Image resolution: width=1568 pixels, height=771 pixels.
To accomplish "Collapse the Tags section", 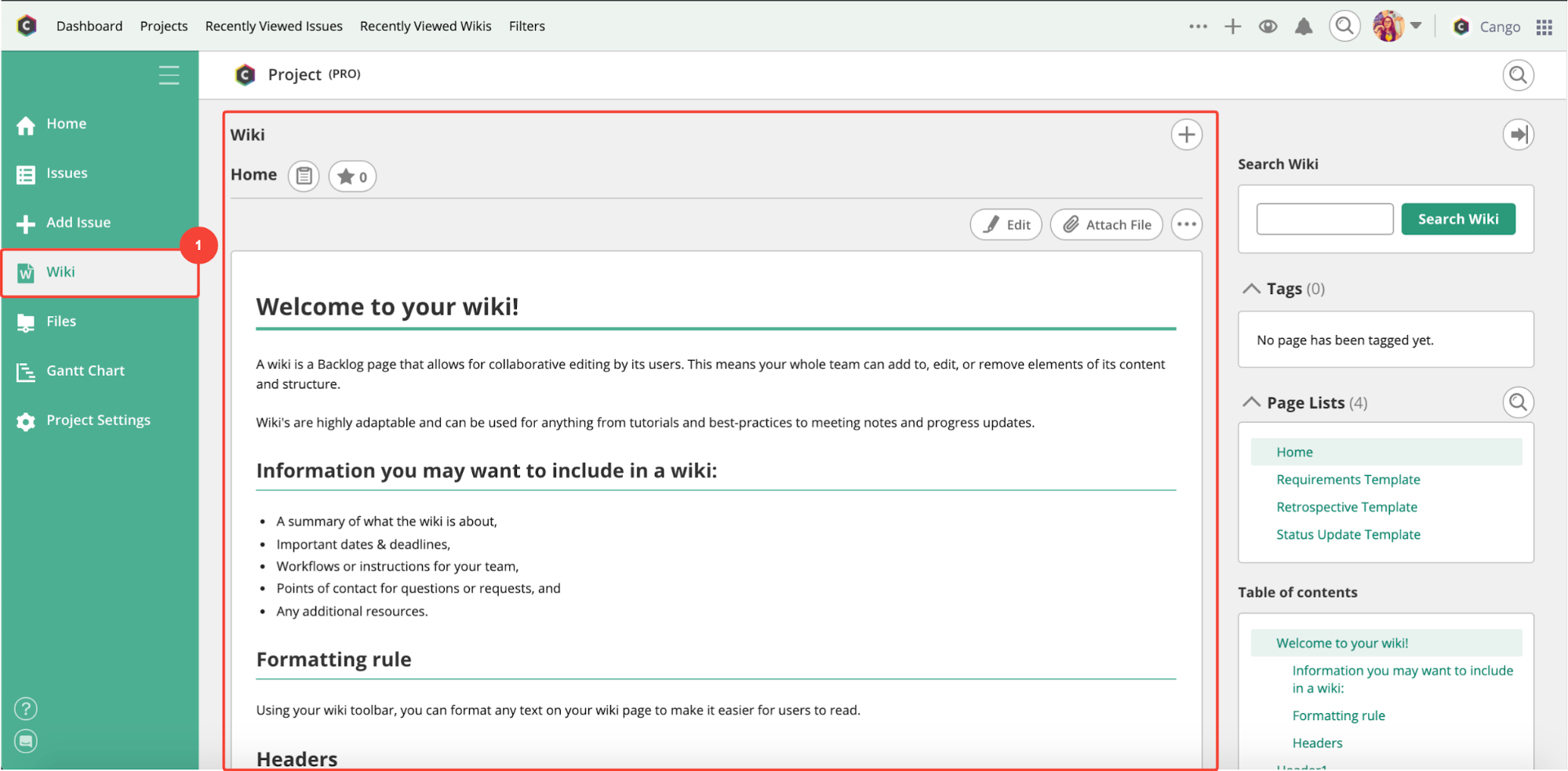I will click(x=1252, y=289).
